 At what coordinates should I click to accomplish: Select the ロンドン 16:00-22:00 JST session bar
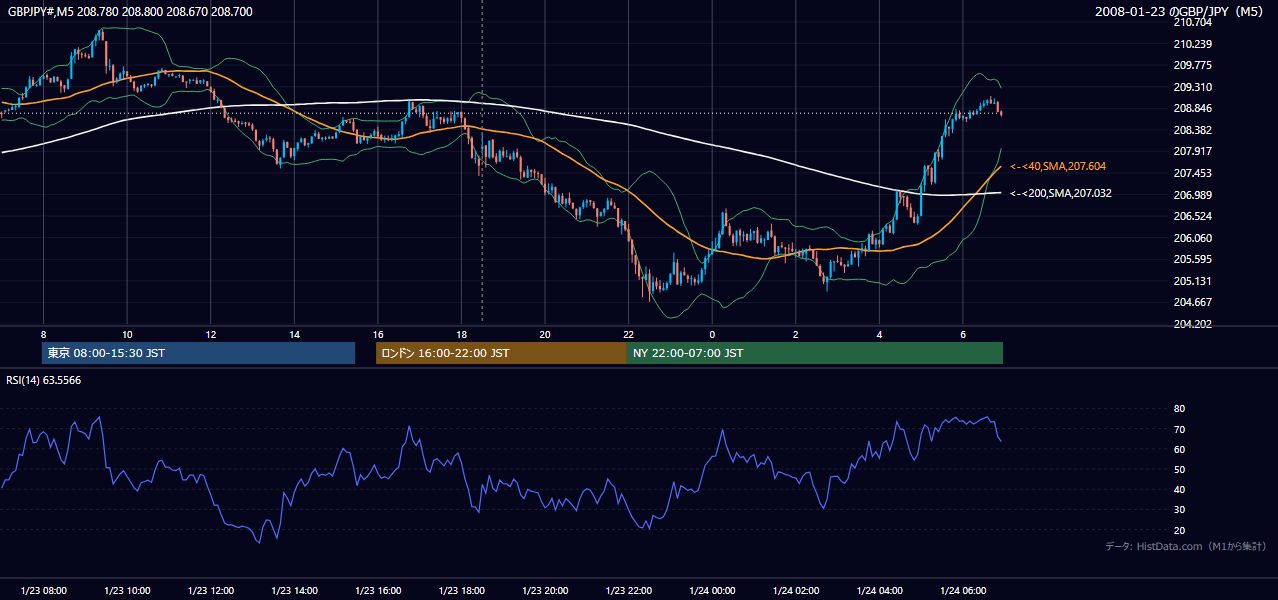(x=501, y=353)
